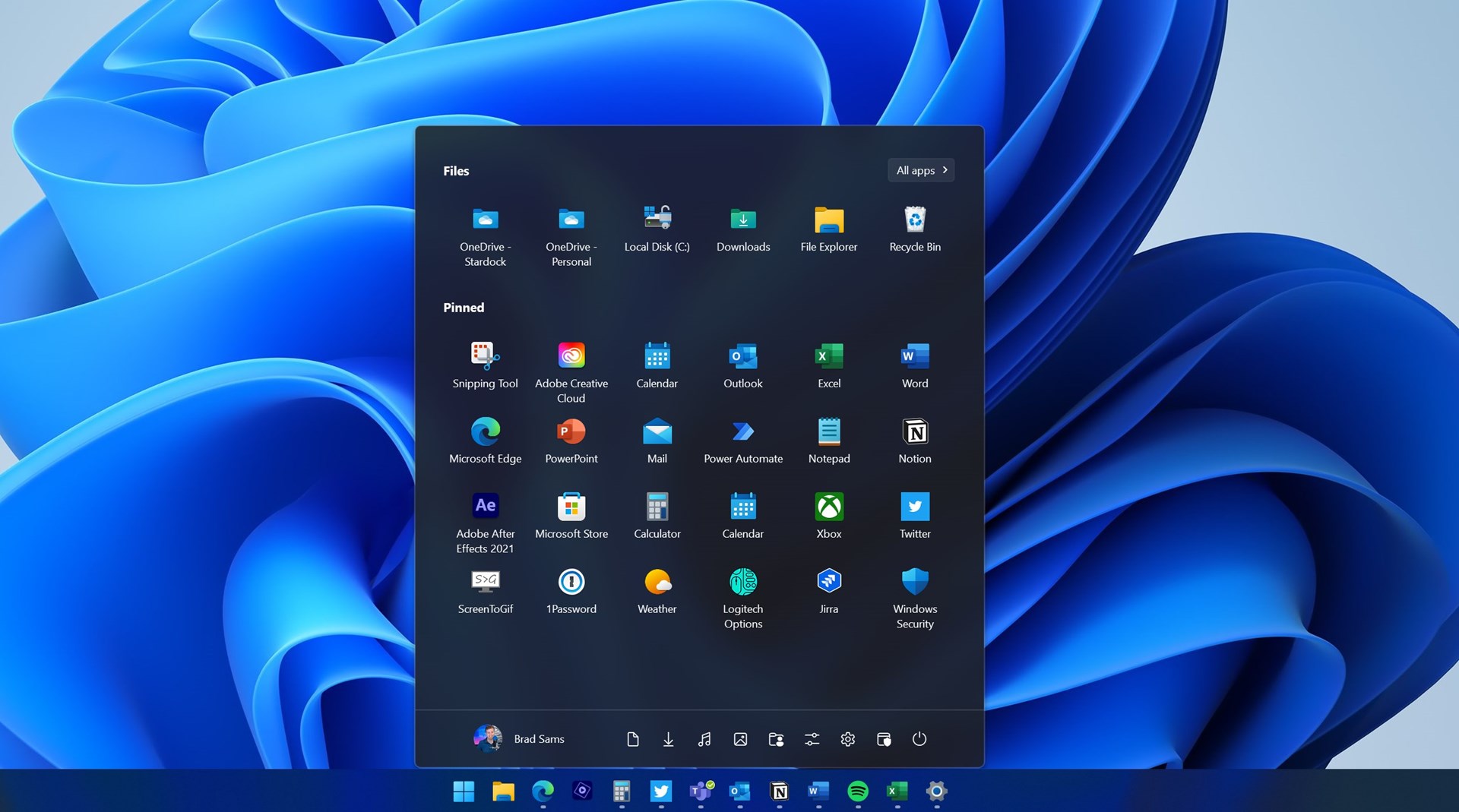Open pinned Word app

(x=915, y=365)
